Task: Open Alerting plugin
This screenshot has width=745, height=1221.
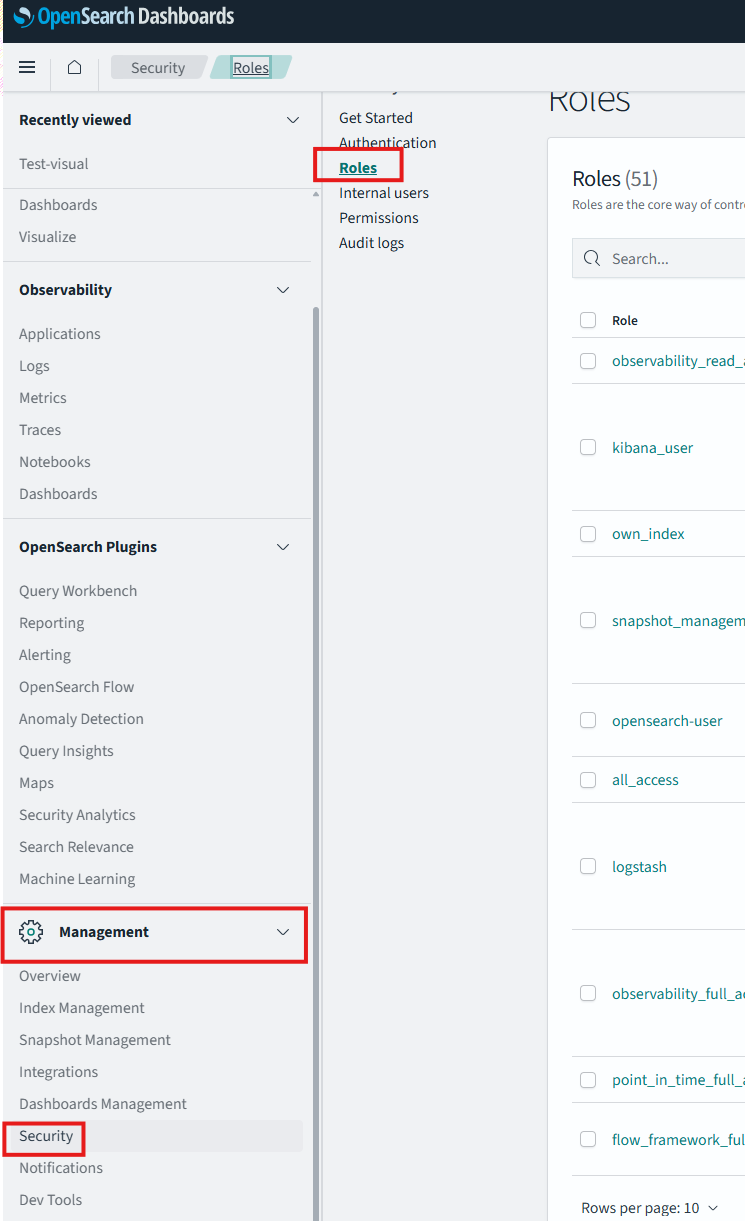Action: [45, 655]
